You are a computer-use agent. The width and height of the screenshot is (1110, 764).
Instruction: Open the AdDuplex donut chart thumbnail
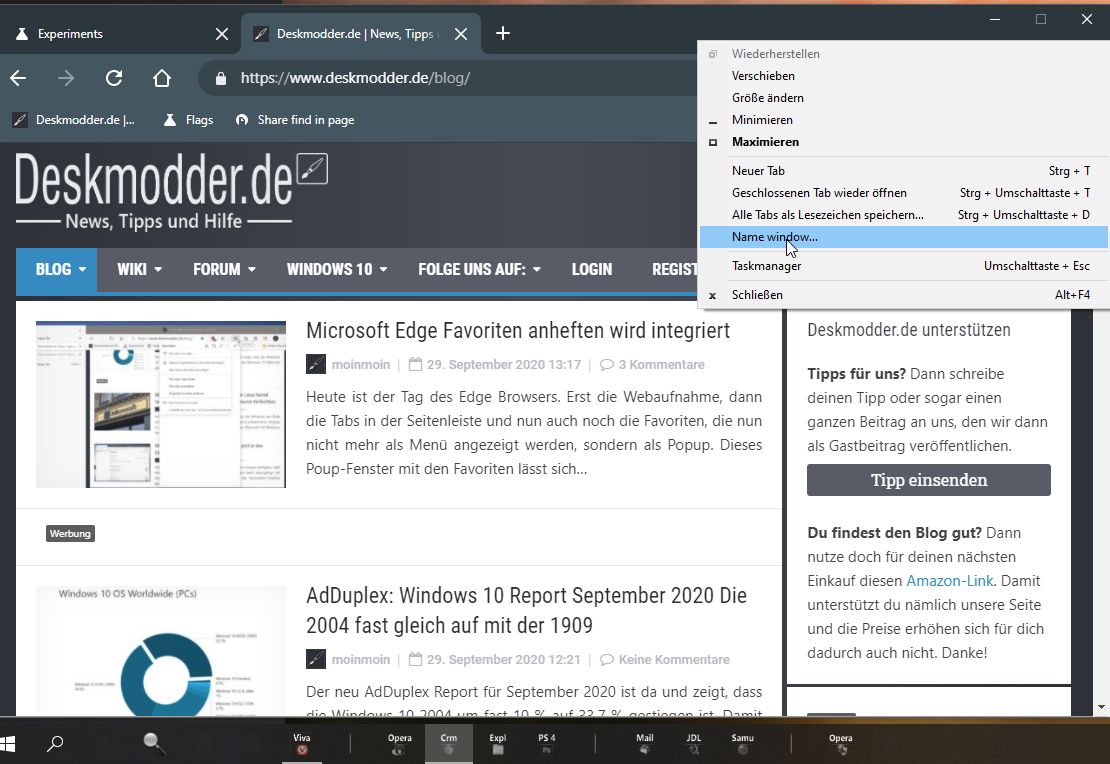click(x=161, y=651)
